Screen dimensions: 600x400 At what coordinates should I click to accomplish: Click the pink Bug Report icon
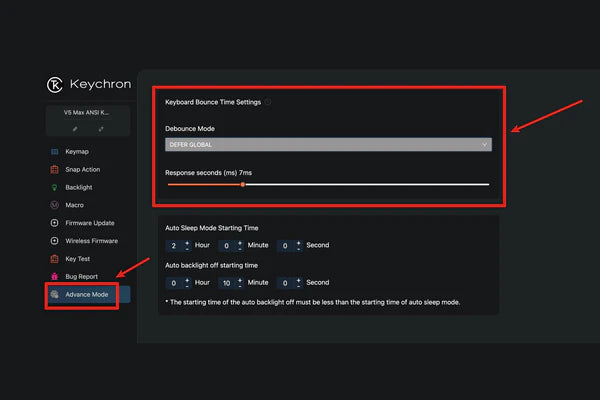55,276
